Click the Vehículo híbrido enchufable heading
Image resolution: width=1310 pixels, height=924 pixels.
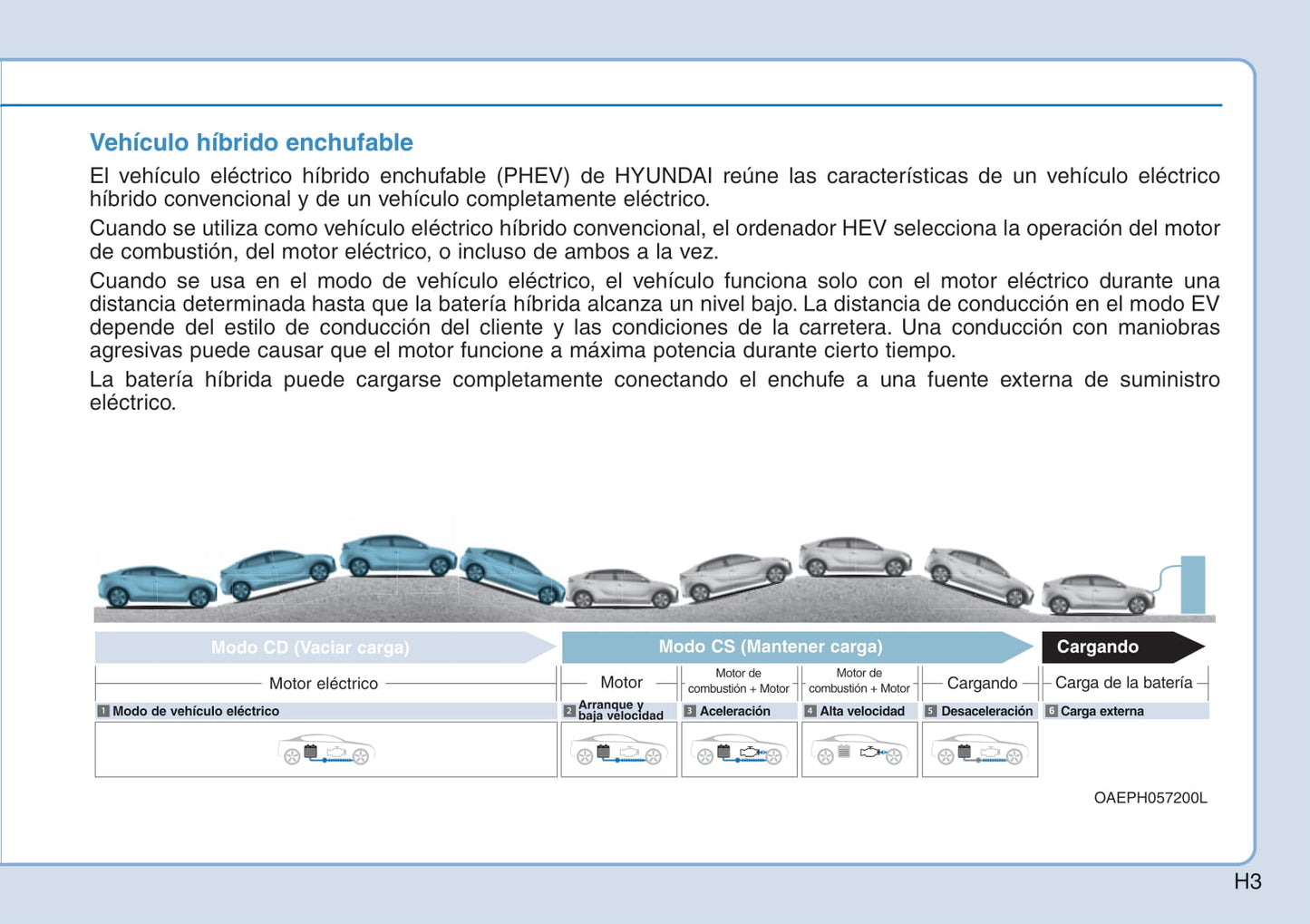click(x=251, y=142)
